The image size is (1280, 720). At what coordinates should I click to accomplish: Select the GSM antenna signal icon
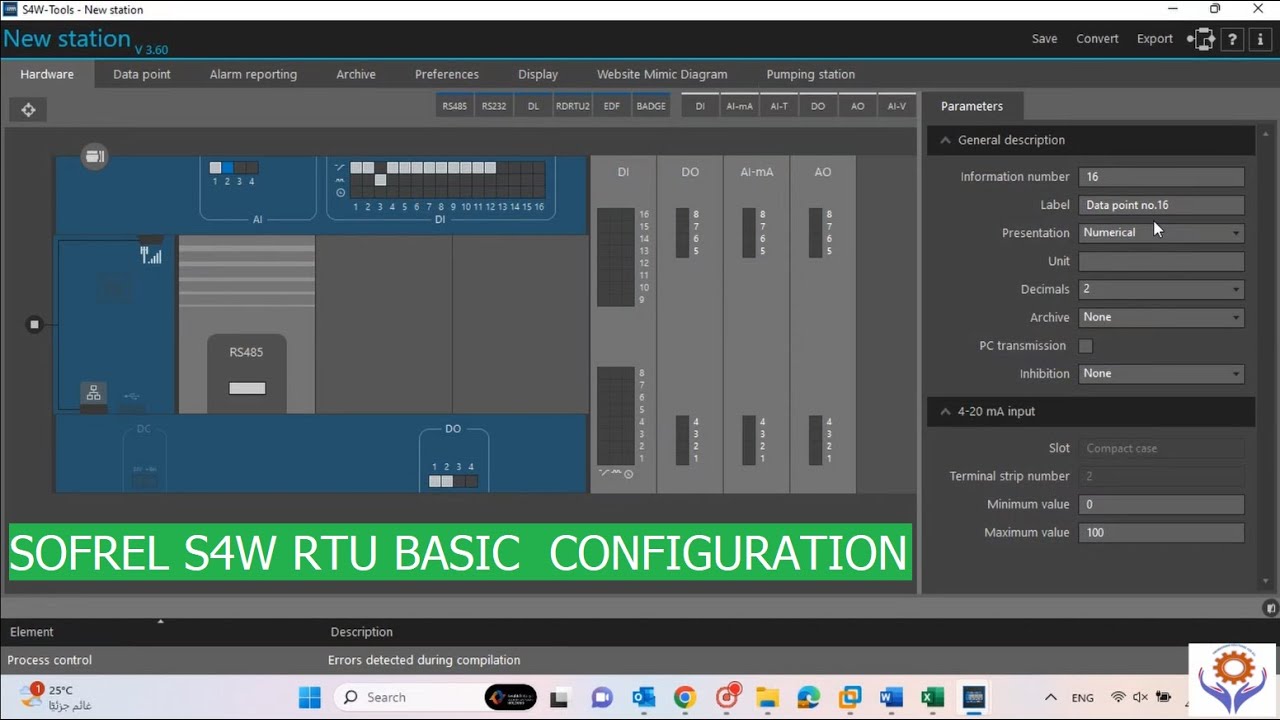click(x=151, y=256)
